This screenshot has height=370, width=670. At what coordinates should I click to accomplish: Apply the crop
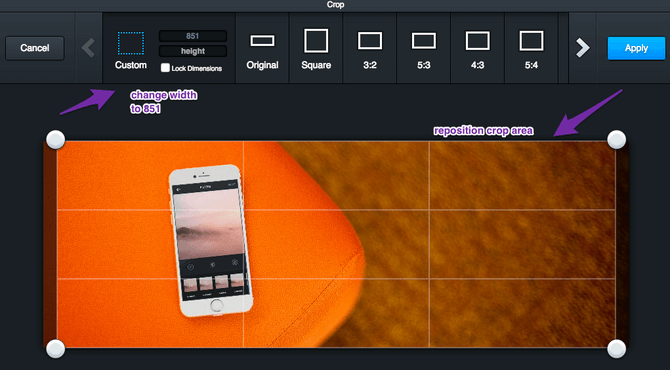(x=636, y=48)
